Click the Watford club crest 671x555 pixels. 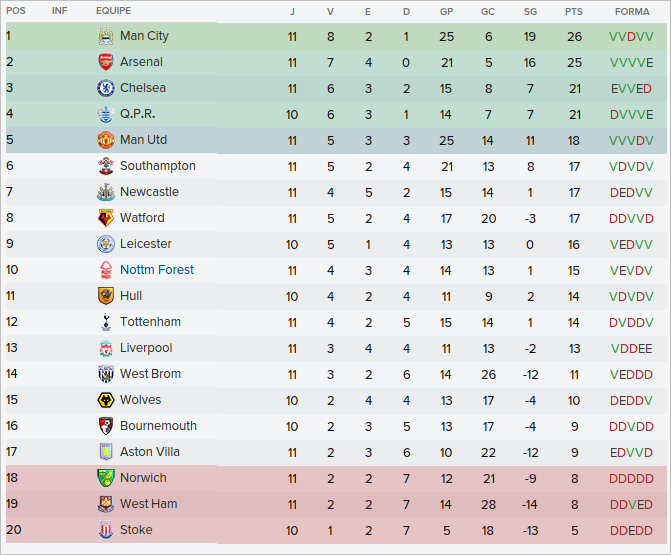pos(106,218)
